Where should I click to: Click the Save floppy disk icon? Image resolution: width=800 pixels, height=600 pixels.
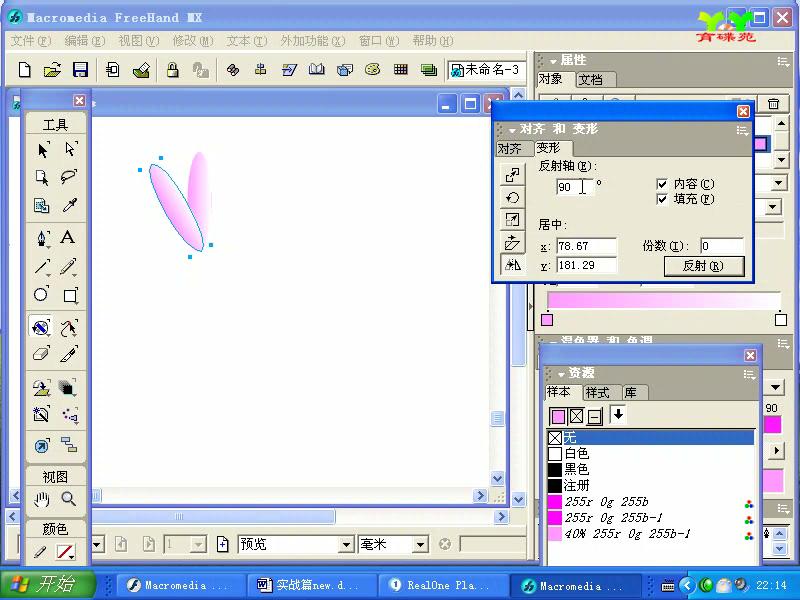click(80, 69)
